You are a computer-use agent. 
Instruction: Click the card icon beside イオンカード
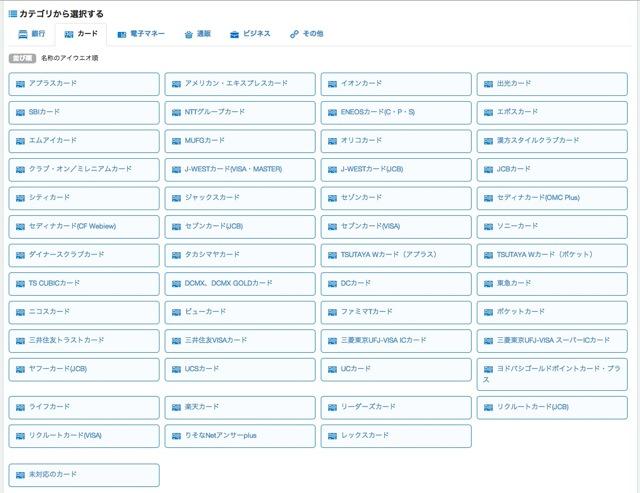coord(333,83)
